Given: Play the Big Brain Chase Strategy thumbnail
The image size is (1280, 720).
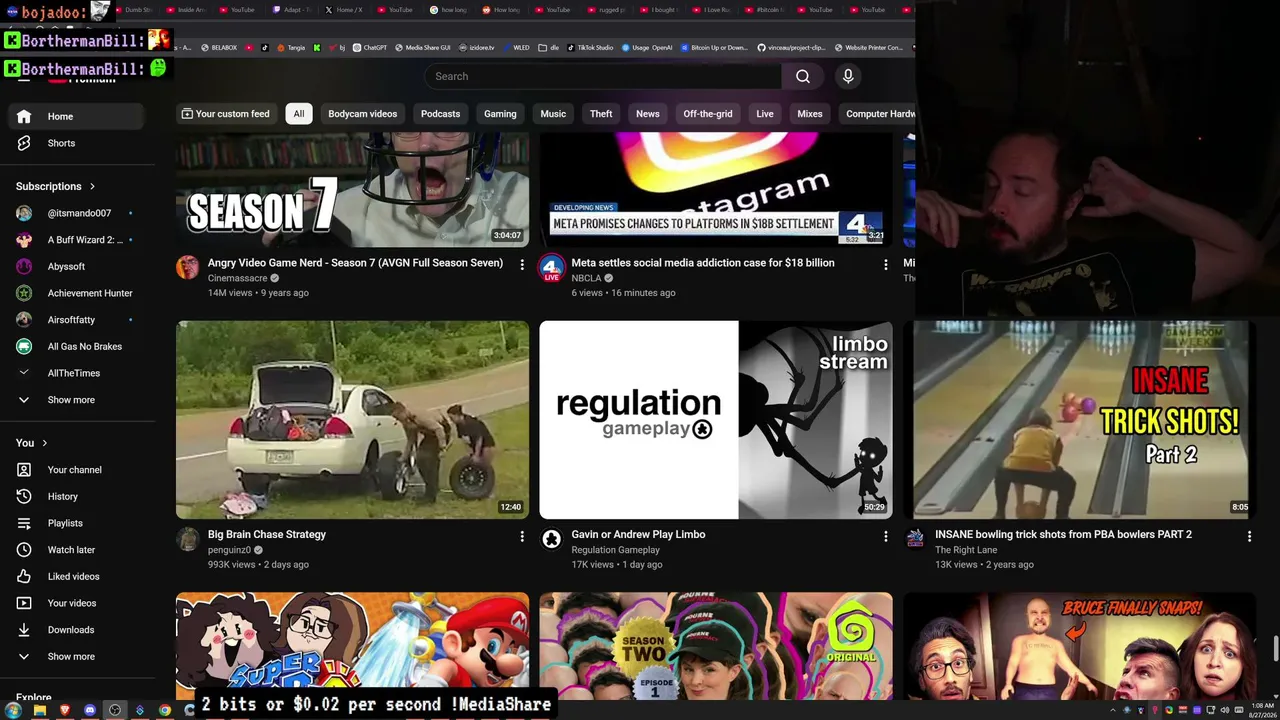Looking at the screenshot, I should [352, 420].
